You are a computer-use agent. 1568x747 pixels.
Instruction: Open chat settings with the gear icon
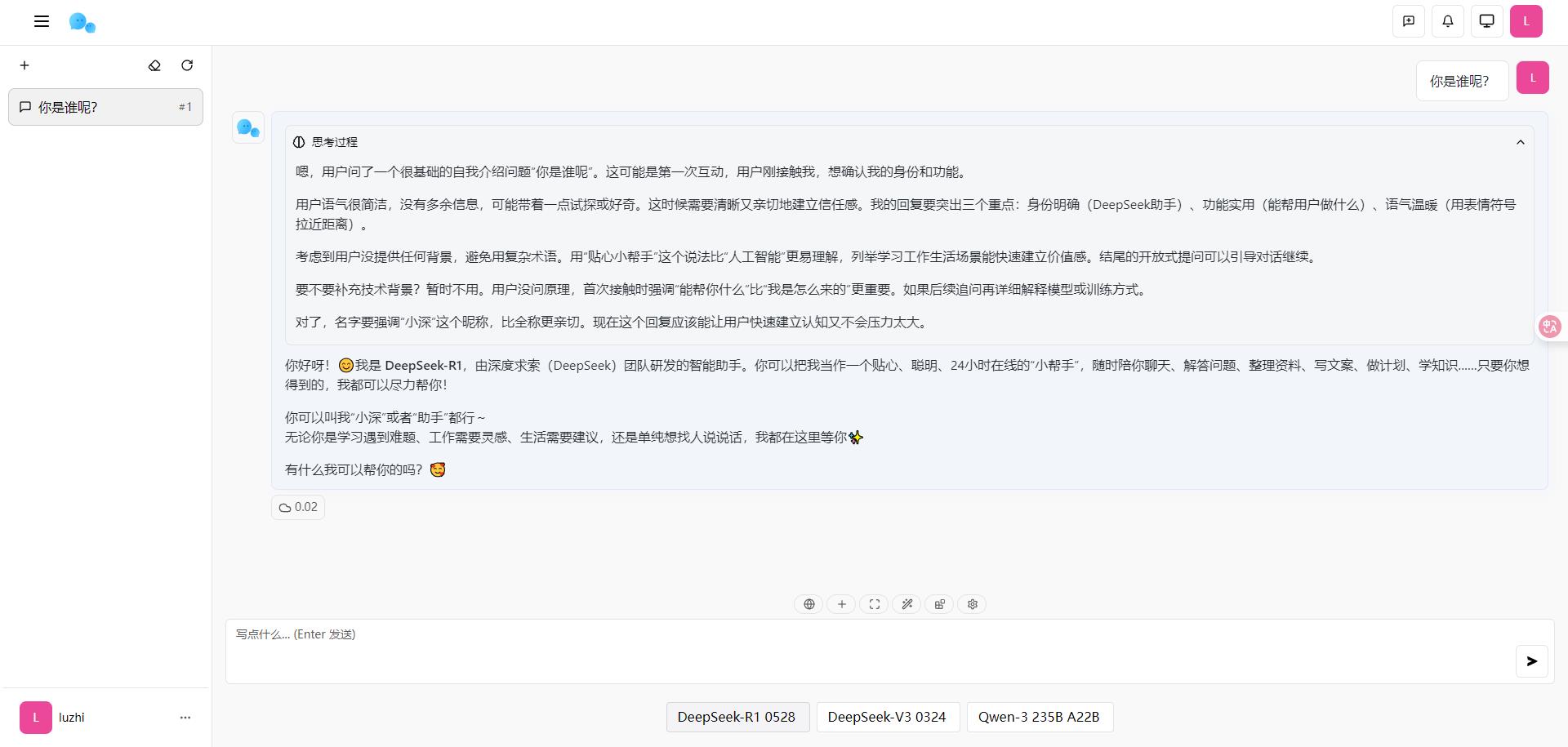(x=972, y=604)
